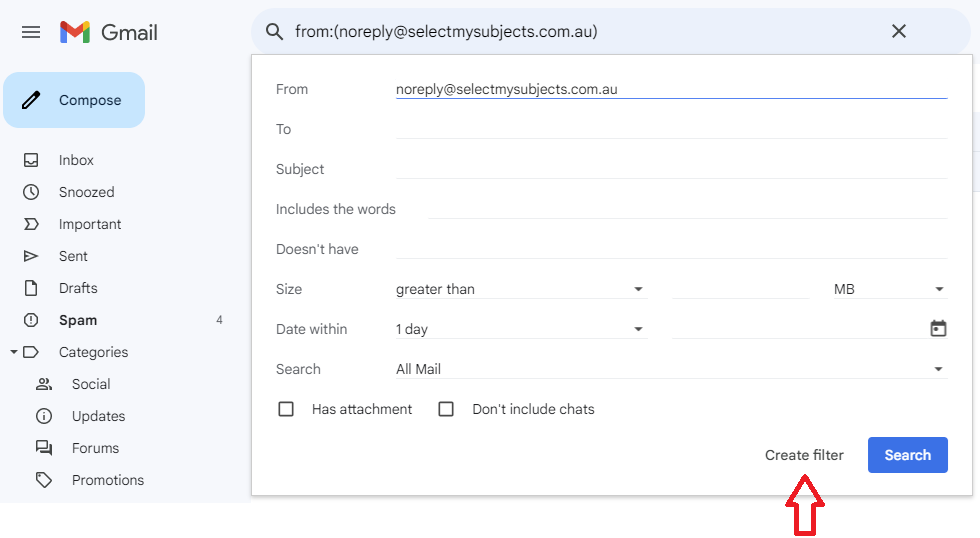Open the Search 'All Mail' dropdown
Screen dimensions: 980x538
tap(671, 369)
